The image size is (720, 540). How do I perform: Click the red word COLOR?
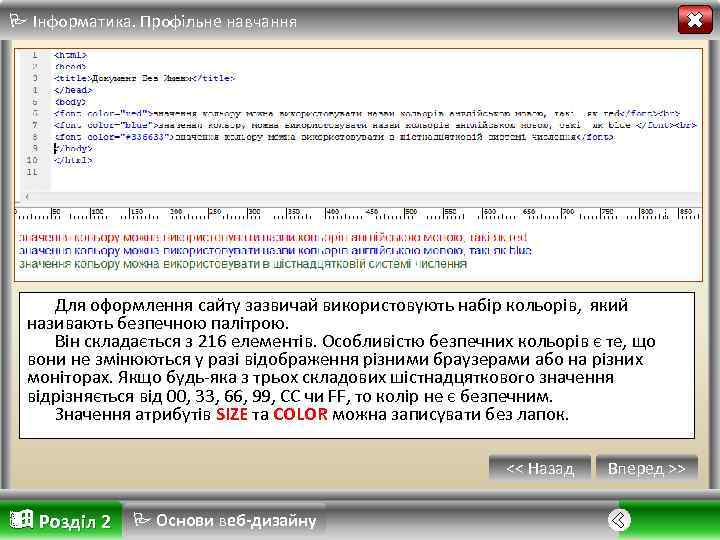pyautogui.click(x=300, y=414)
